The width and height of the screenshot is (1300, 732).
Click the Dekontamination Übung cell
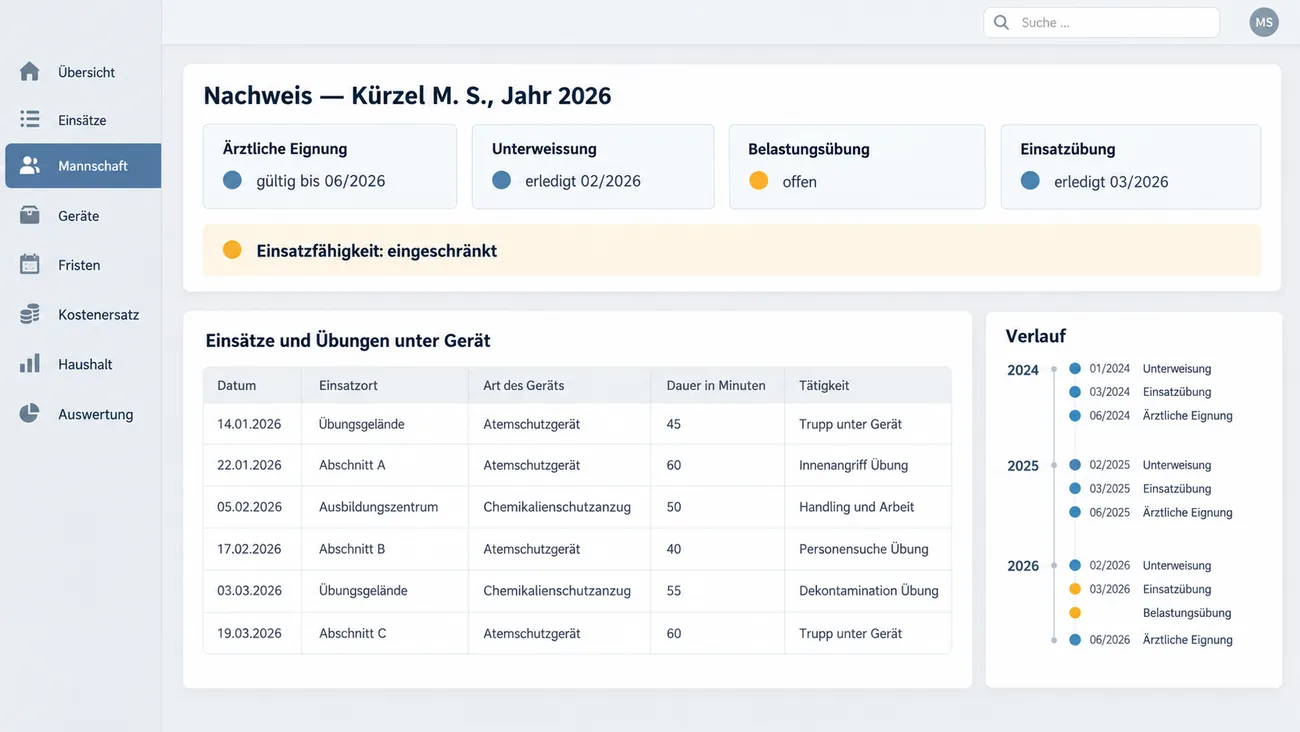click(869, 591)
